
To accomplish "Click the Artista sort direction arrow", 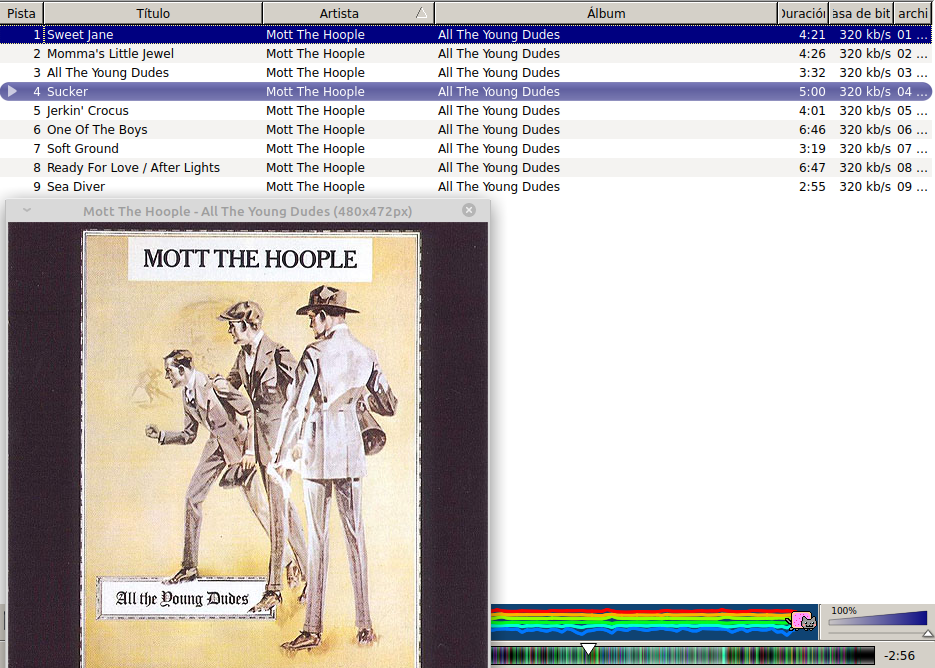I will [x=422, y=13].
